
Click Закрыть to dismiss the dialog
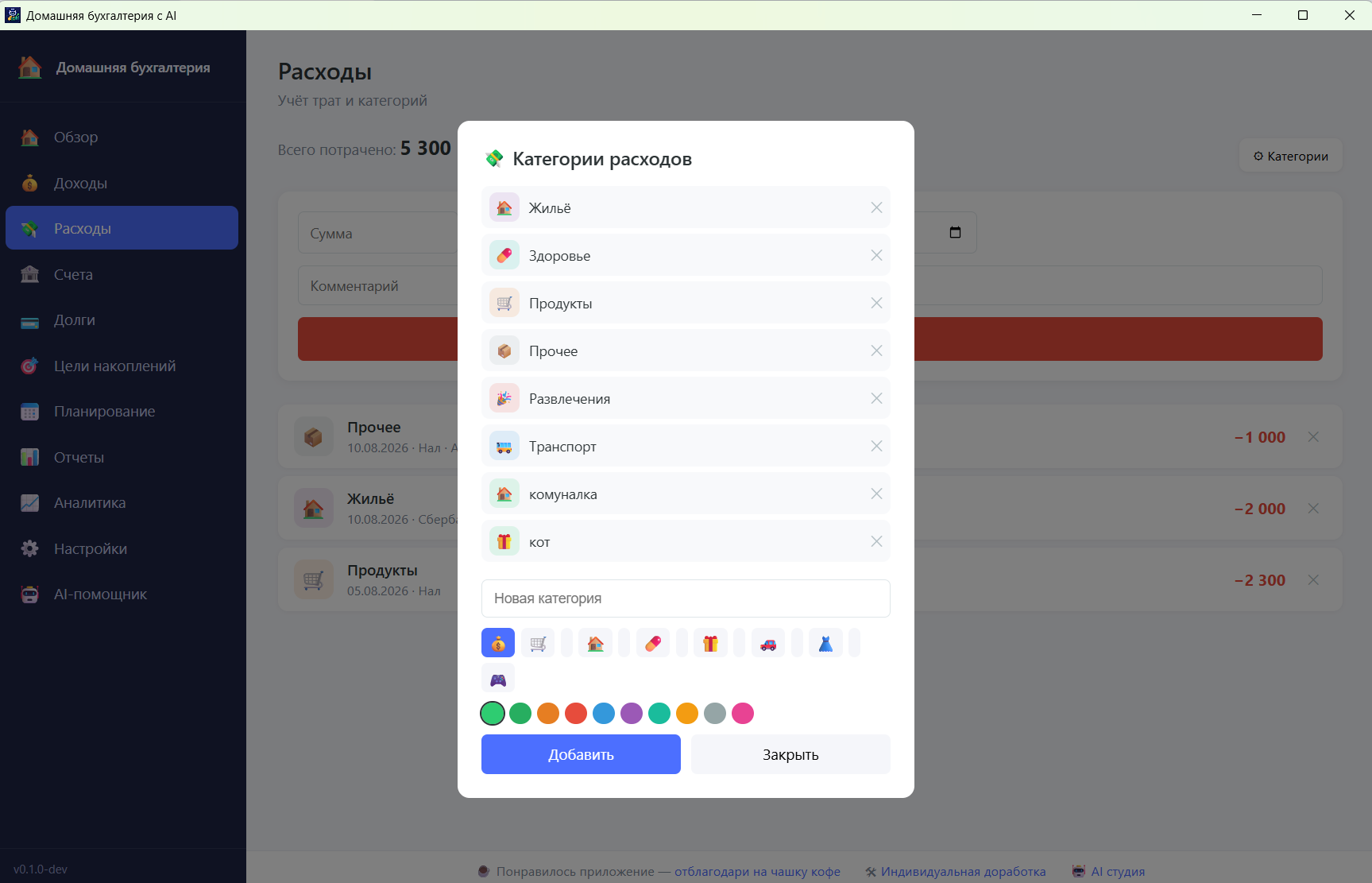[790, 754]
